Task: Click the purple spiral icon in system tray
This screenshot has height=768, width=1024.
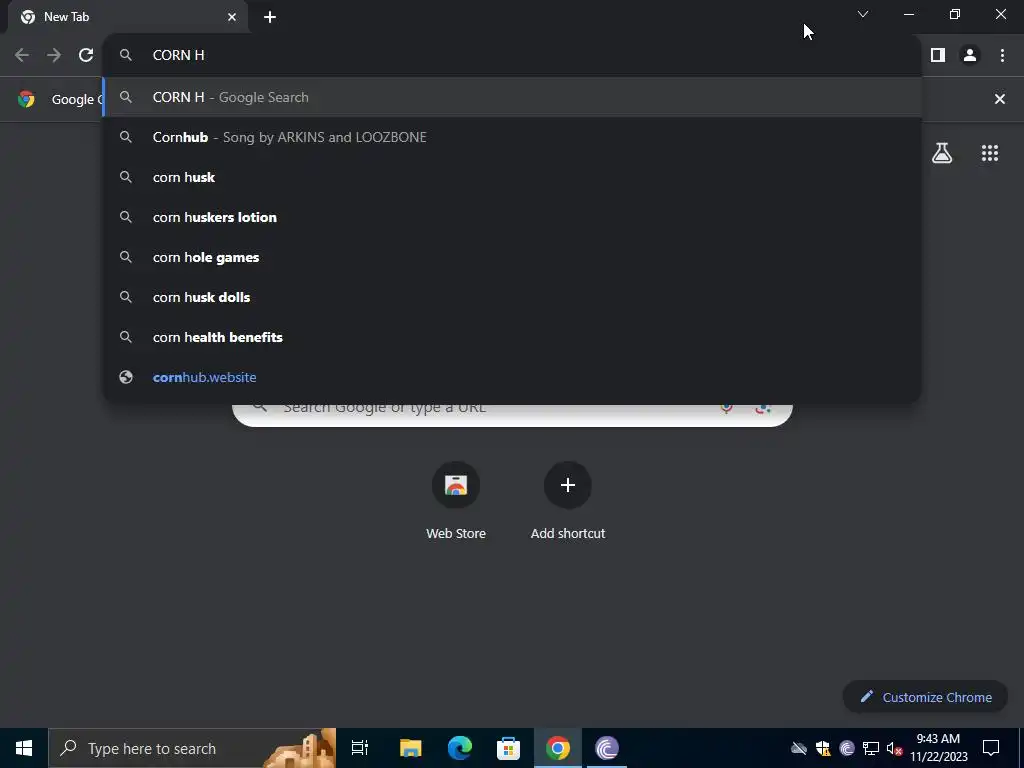Action: click(x=847, y=748)
